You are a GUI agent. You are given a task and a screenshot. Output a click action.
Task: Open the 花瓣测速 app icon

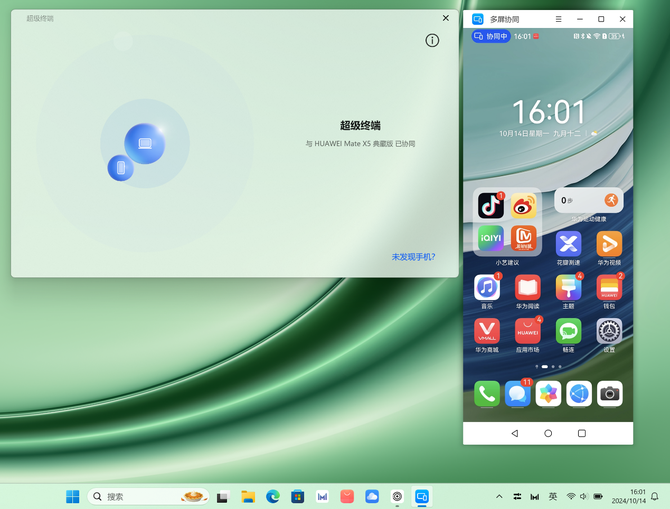568,244
